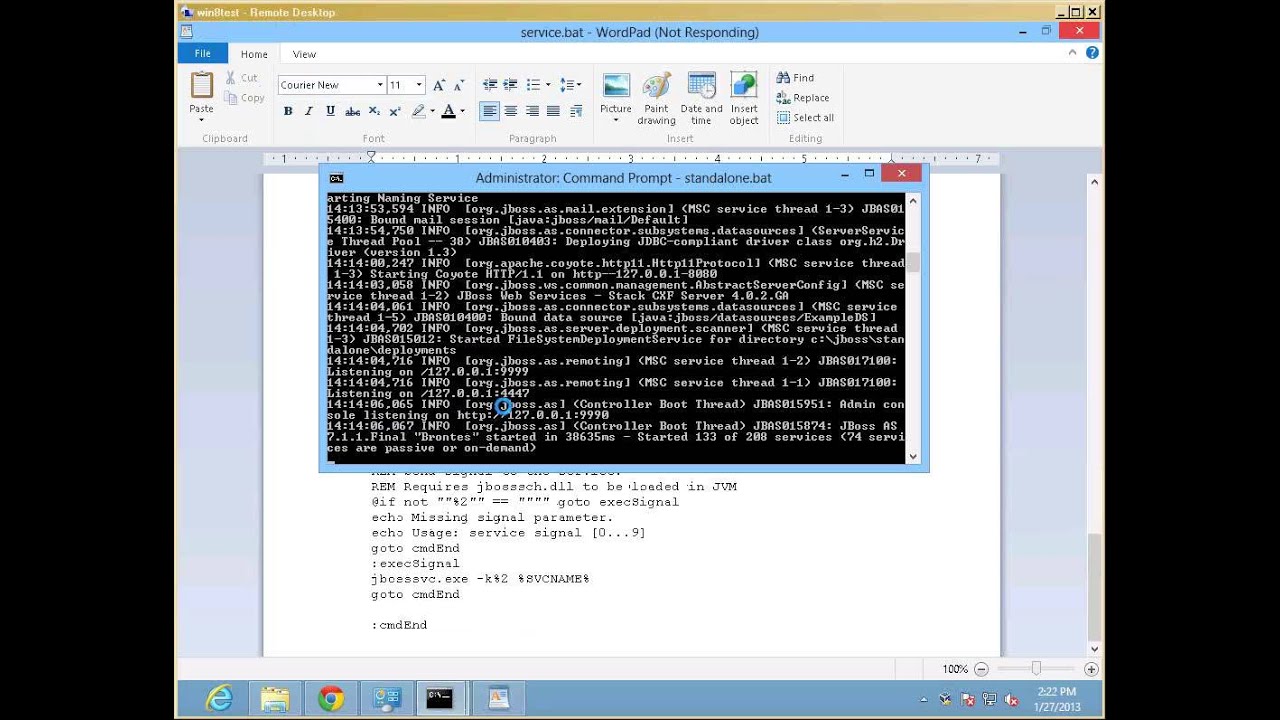
Task: Click the Grow font icon
Action: [439, 85]
